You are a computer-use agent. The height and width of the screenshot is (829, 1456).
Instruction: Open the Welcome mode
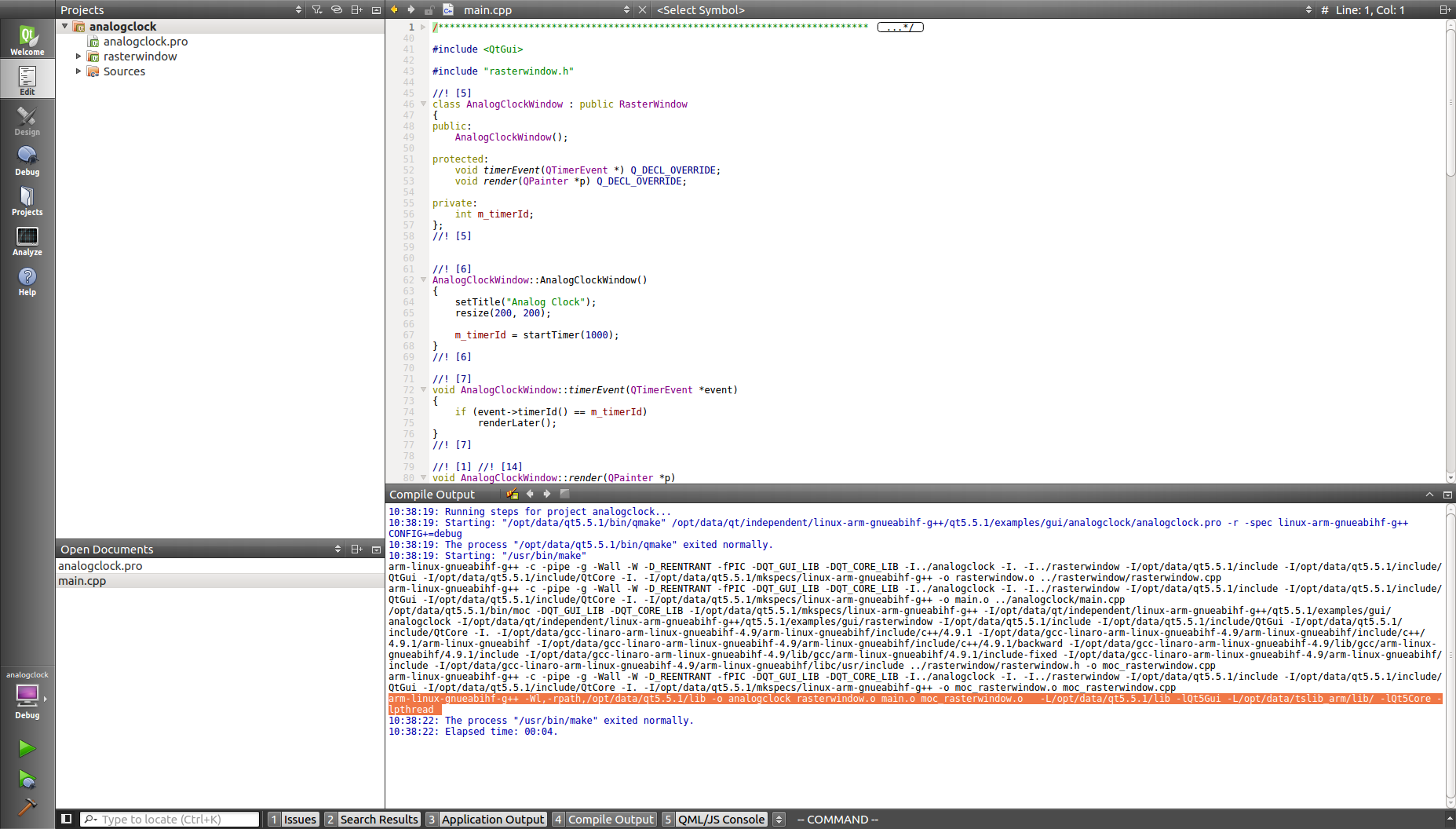click(27, 39)
